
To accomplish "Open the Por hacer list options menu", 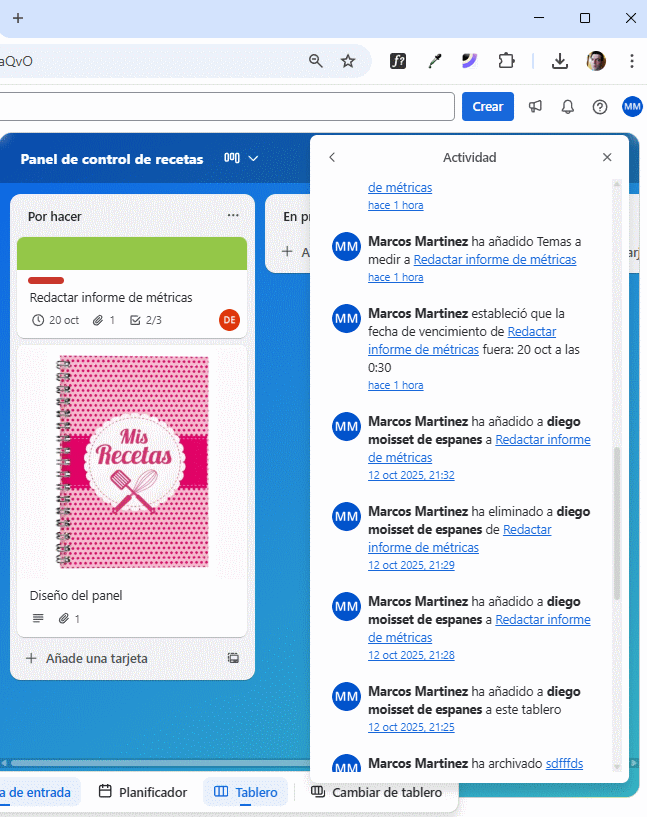I will pos(233,216).
